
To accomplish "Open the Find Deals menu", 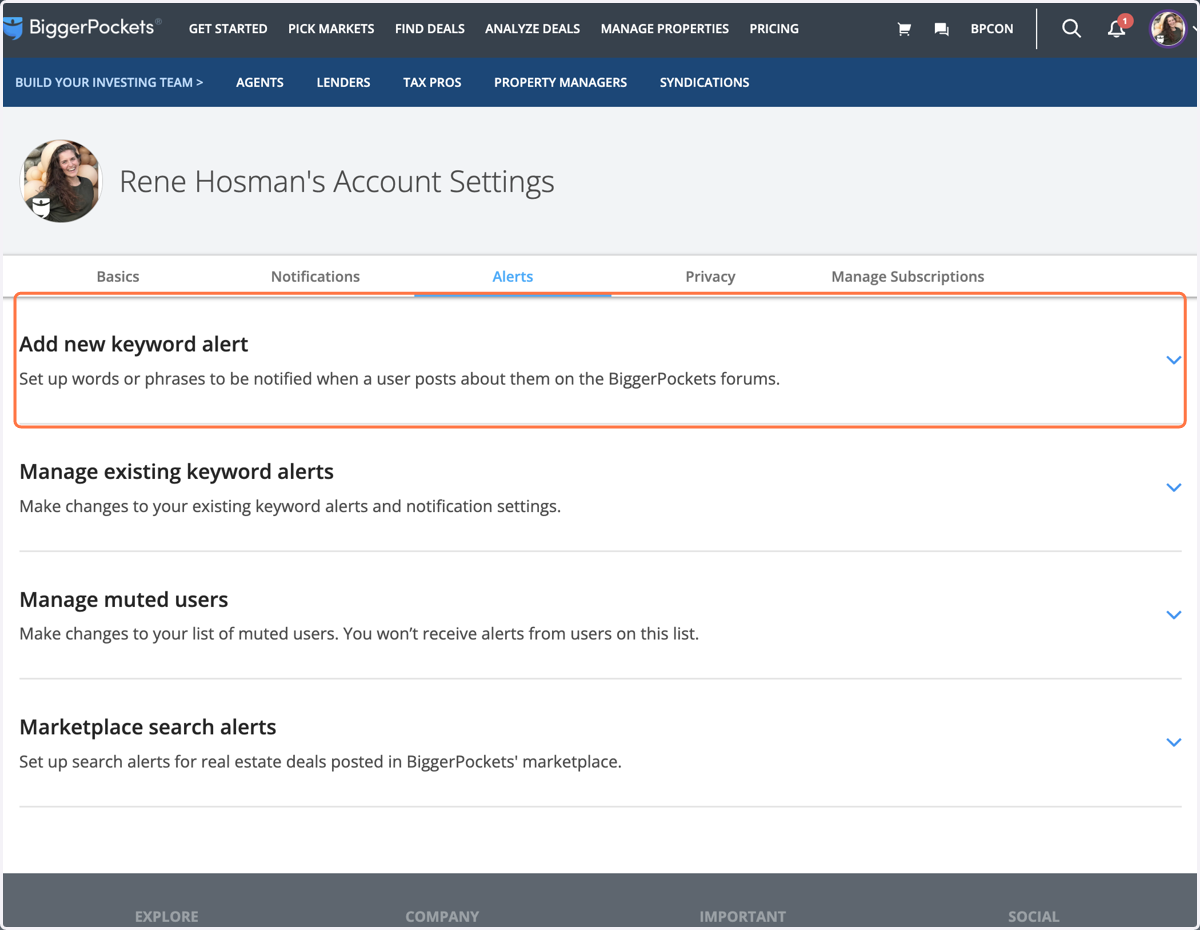I will pos(430,29).
